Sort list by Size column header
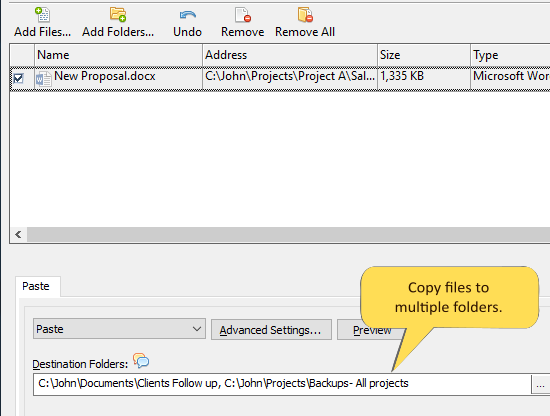Viewport: 550px width, 416px height. click(x=424, y=55)
